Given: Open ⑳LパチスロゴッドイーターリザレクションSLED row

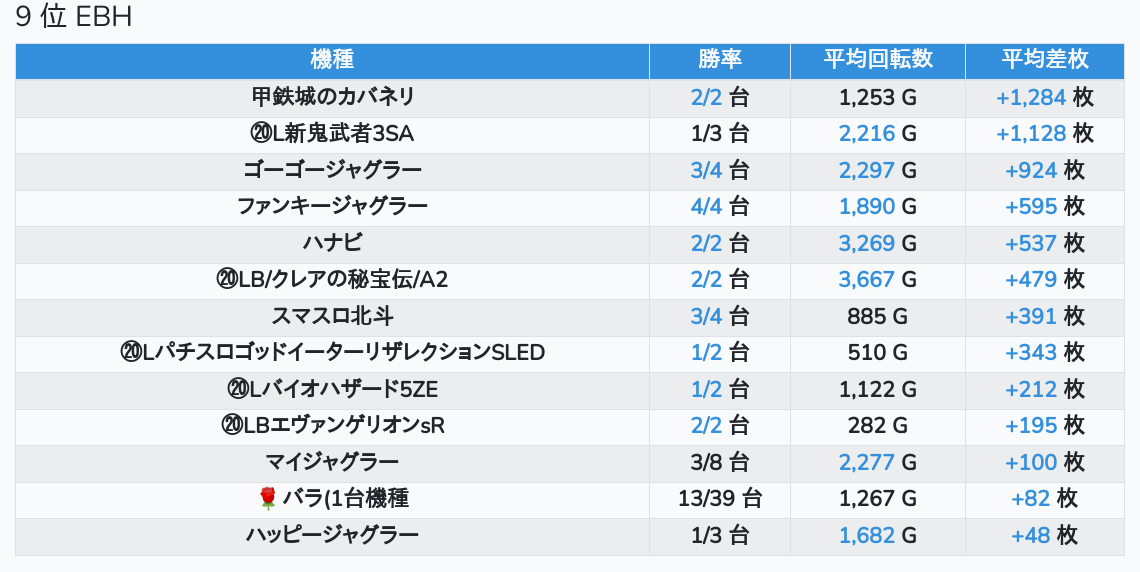Looking at the screenshot, I should click(x=332, y=352).
